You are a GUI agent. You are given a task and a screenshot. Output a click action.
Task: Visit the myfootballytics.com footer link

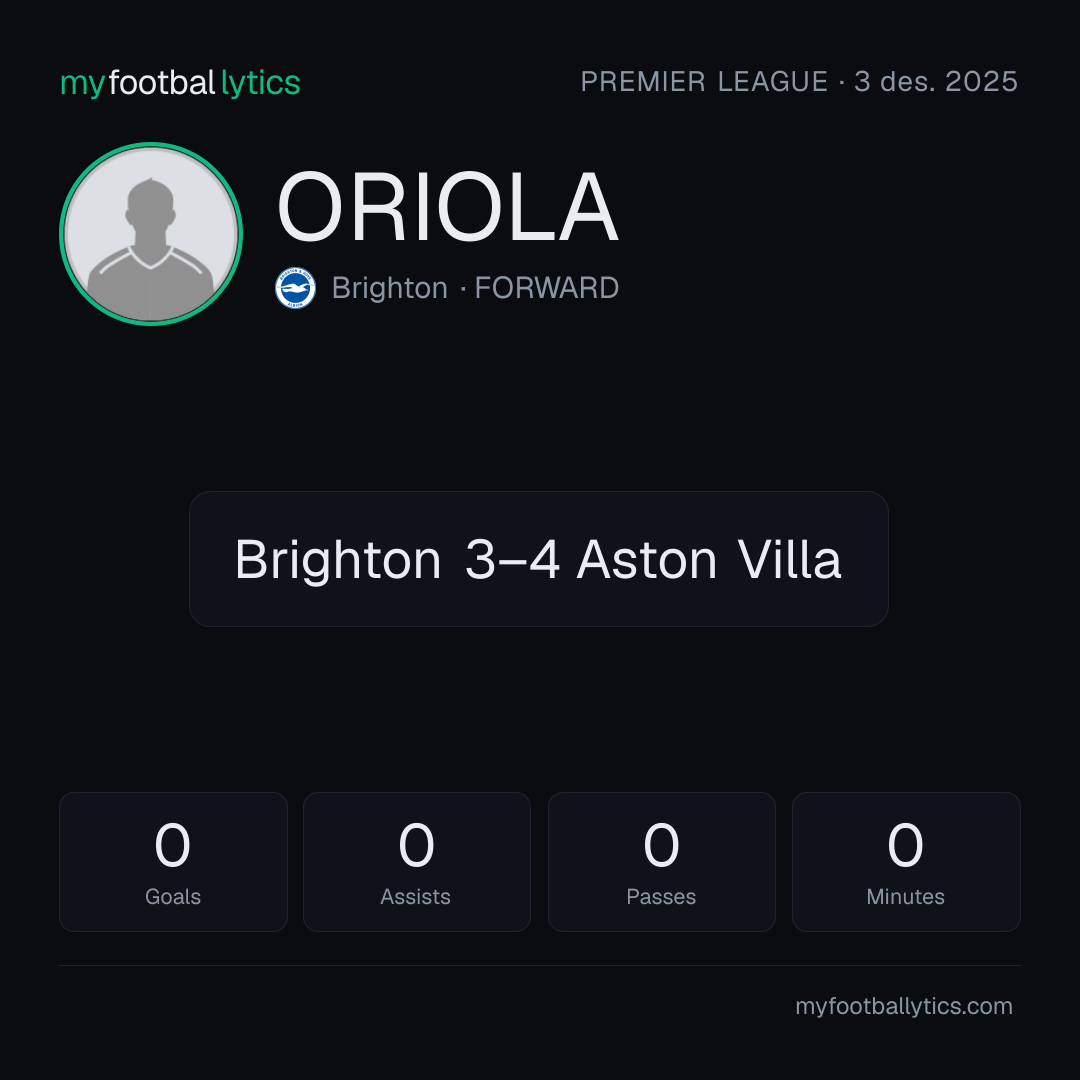(x=904, y=1006)
